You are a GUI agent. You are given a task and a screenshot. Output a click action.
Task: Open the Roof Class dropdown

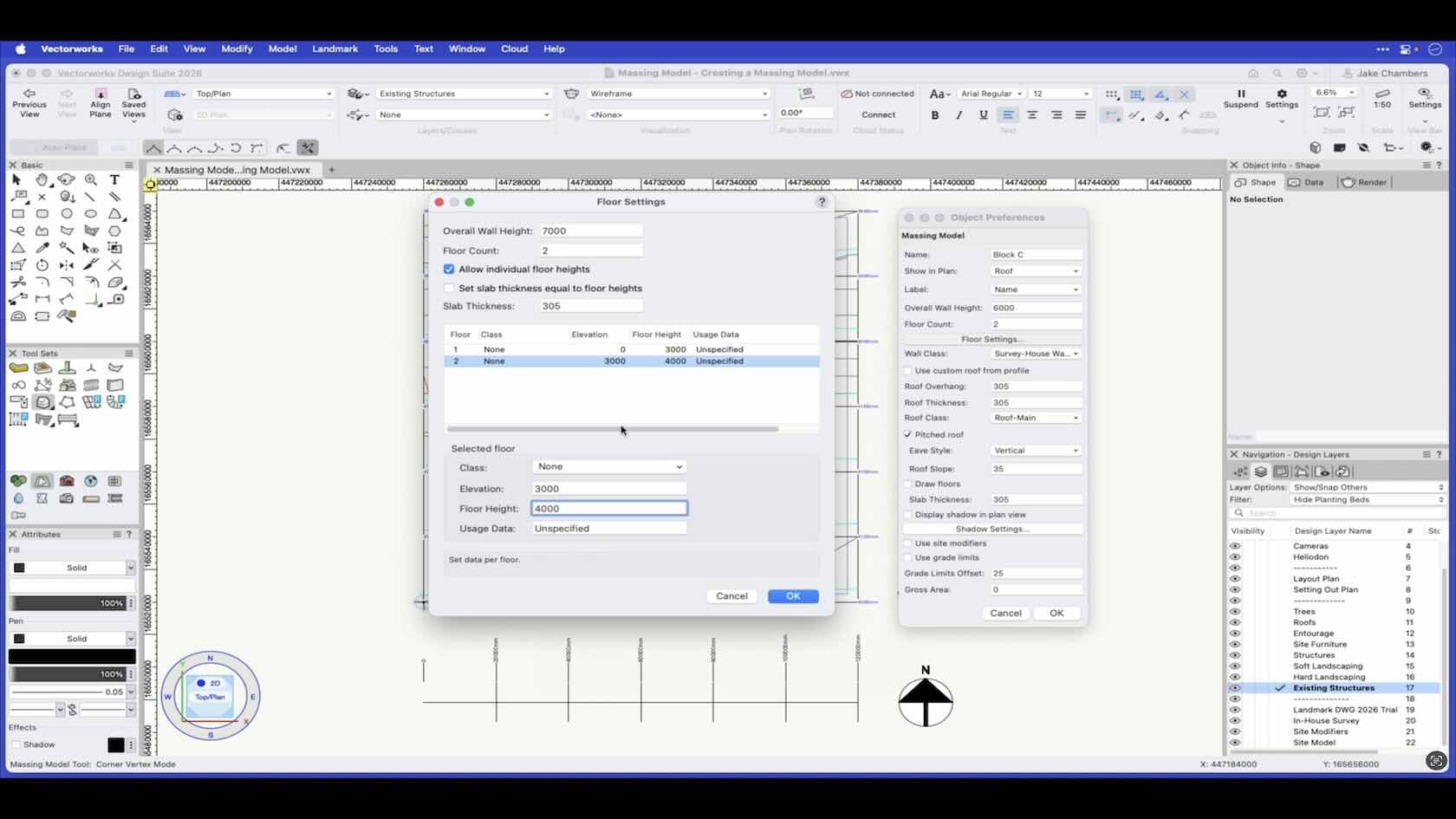[x=1036, y=418]
